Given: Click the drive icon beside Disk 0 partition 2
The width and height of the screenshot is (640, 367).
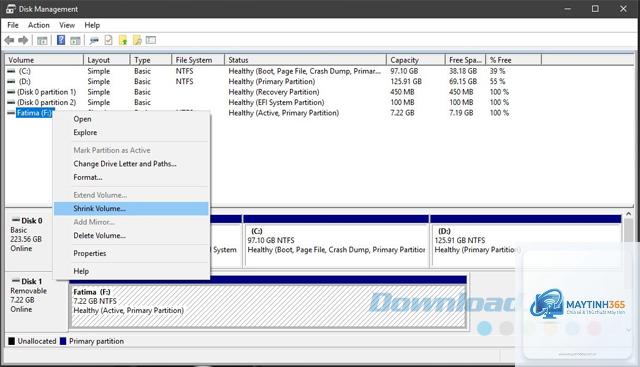Looking at the screenshot, I should click(11, 102).
